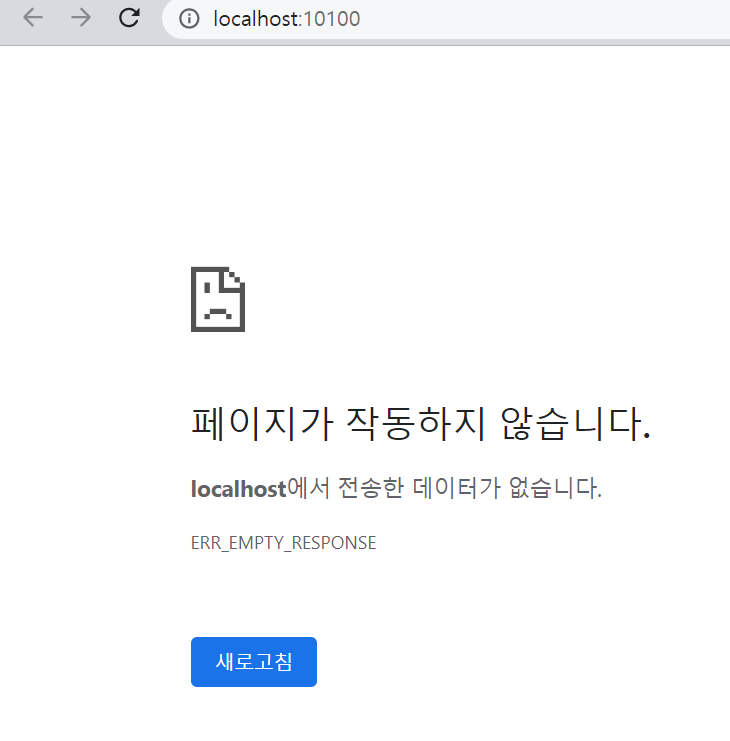Focus the address bar showing localhost:10100

[447, 19]
